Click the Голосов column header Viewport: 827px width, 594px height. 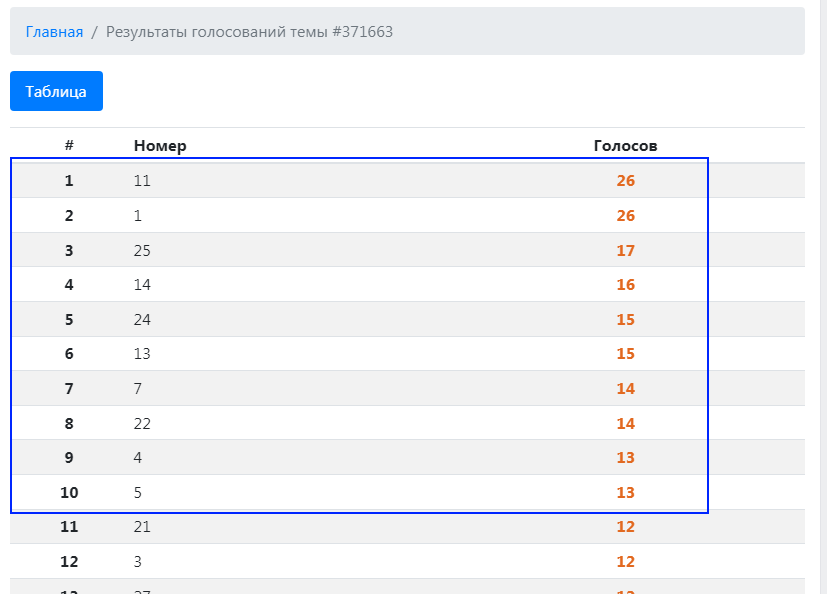tap(625, 146)
